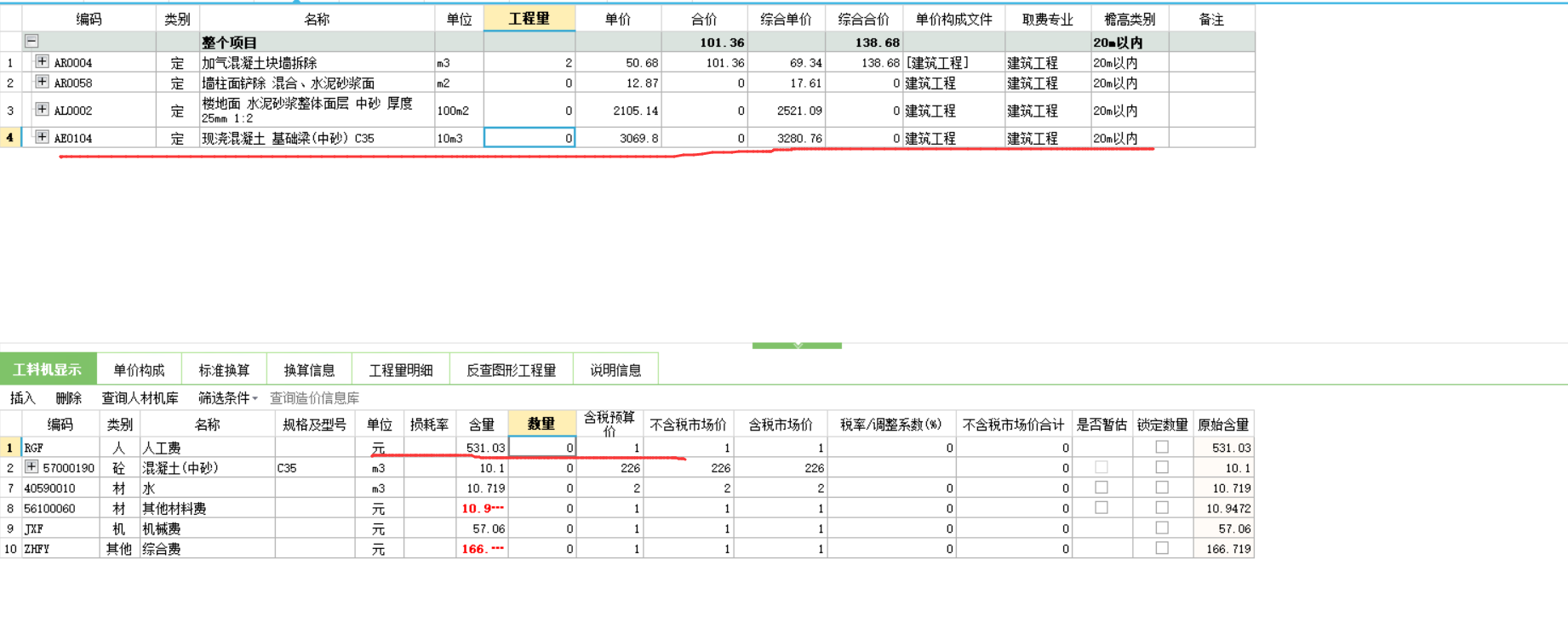Select the 楼地面 水泥砂浆整体面层 name cell
The image size is (1568, 628).
(x=317, y=110)
